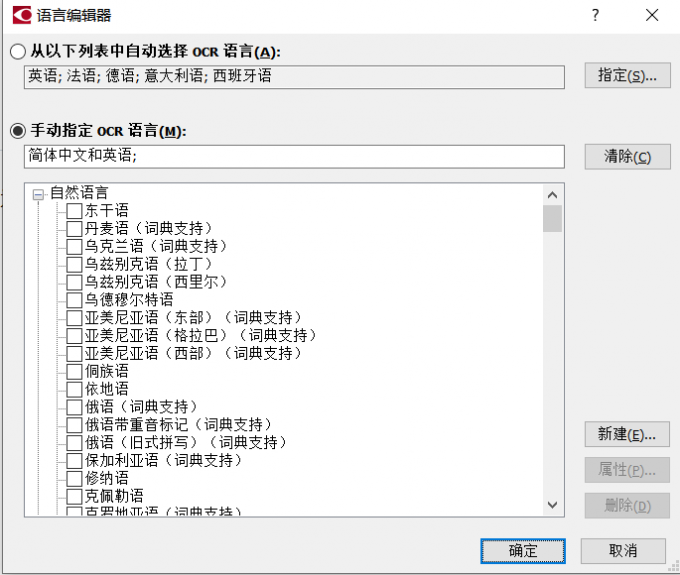The height and width of the screenshot is (575, 680).
Task: Check 俄语（词典支持） checkbox
Action: (74, 407)
